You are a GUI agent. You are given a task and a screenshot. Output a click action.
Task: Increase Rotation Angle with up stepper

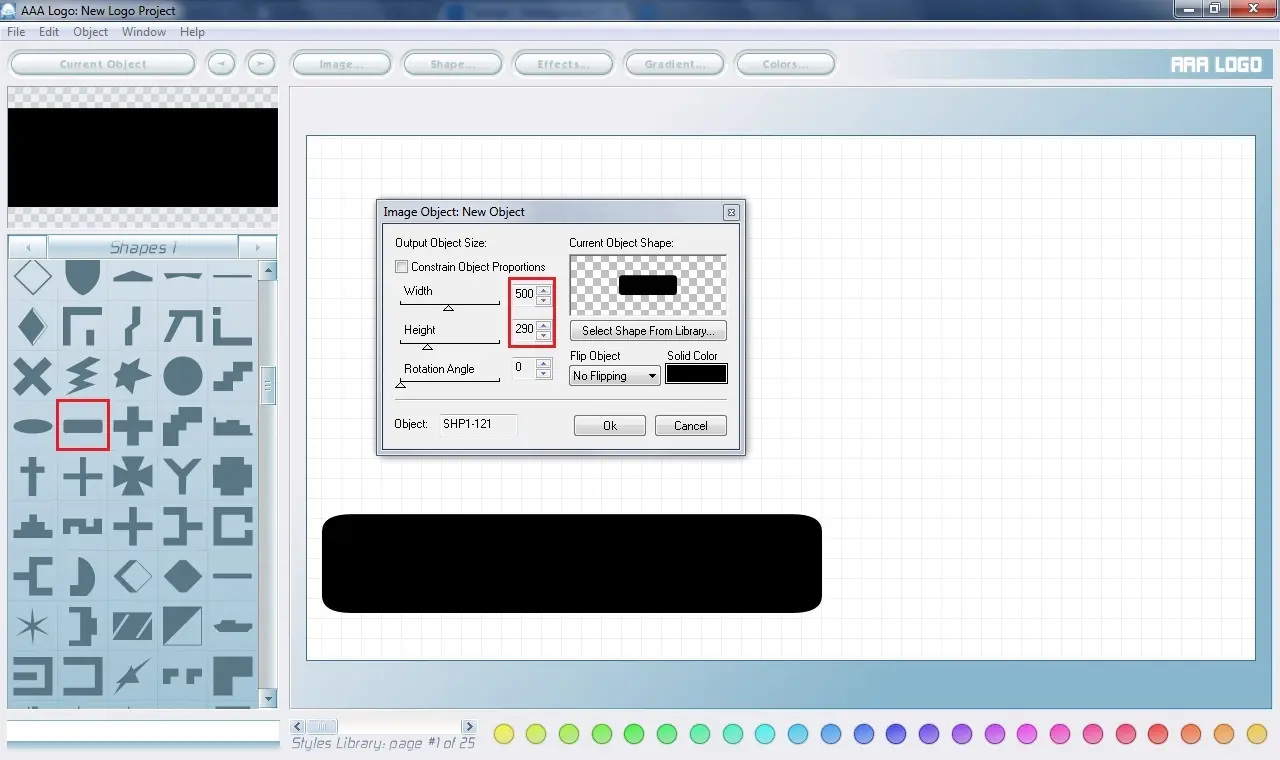coord(544,364)
